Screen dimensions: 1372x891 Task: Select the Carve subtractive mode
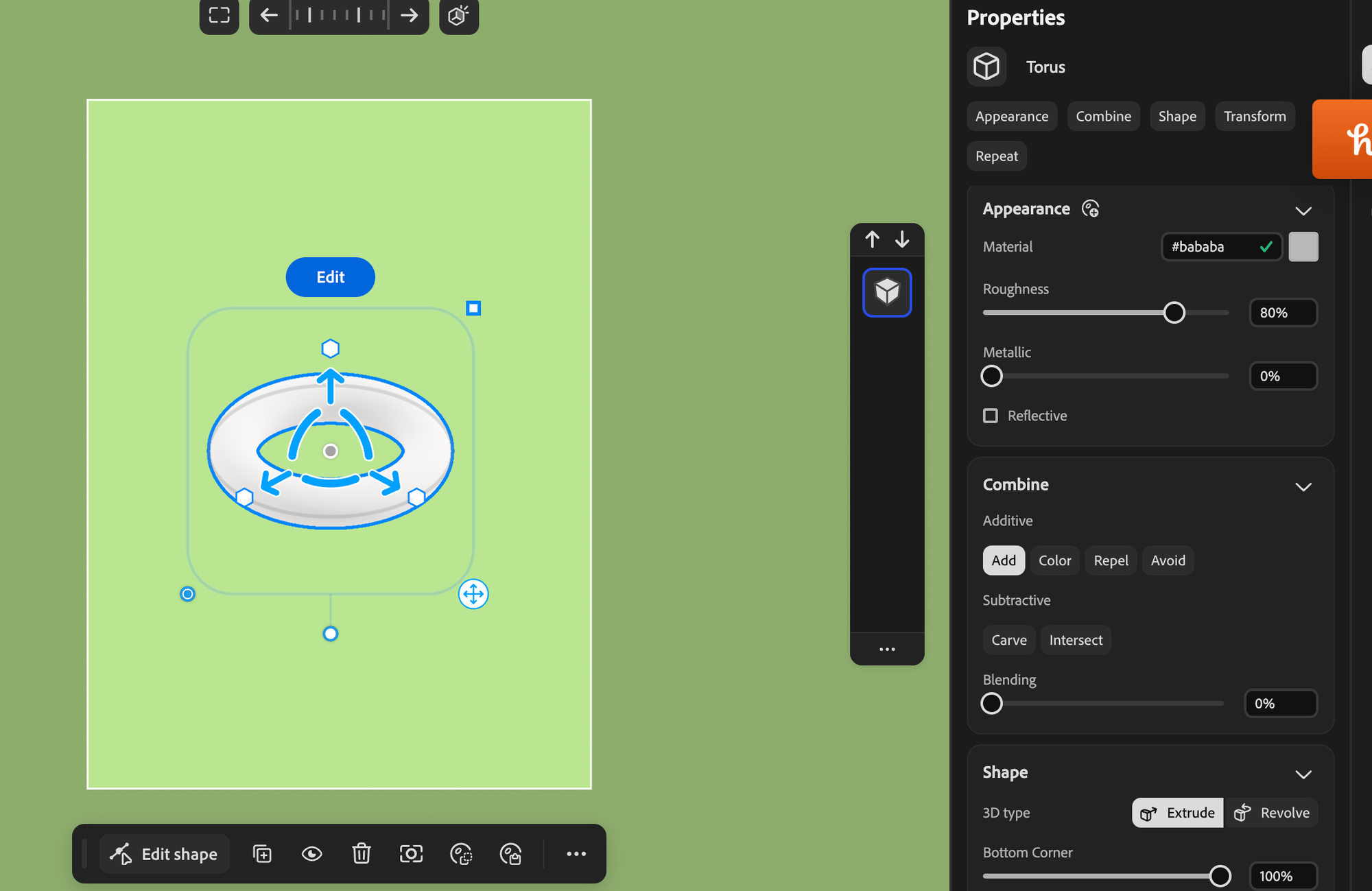coord(1009,640)
